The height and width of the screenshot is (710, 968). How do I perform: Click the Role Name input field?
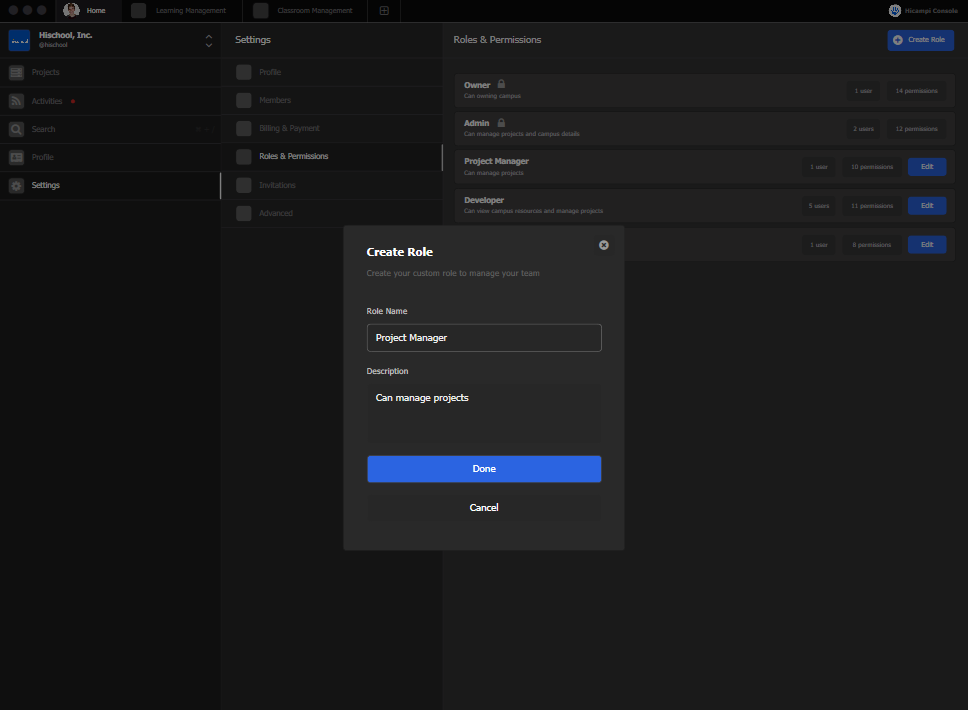(484, 338)
